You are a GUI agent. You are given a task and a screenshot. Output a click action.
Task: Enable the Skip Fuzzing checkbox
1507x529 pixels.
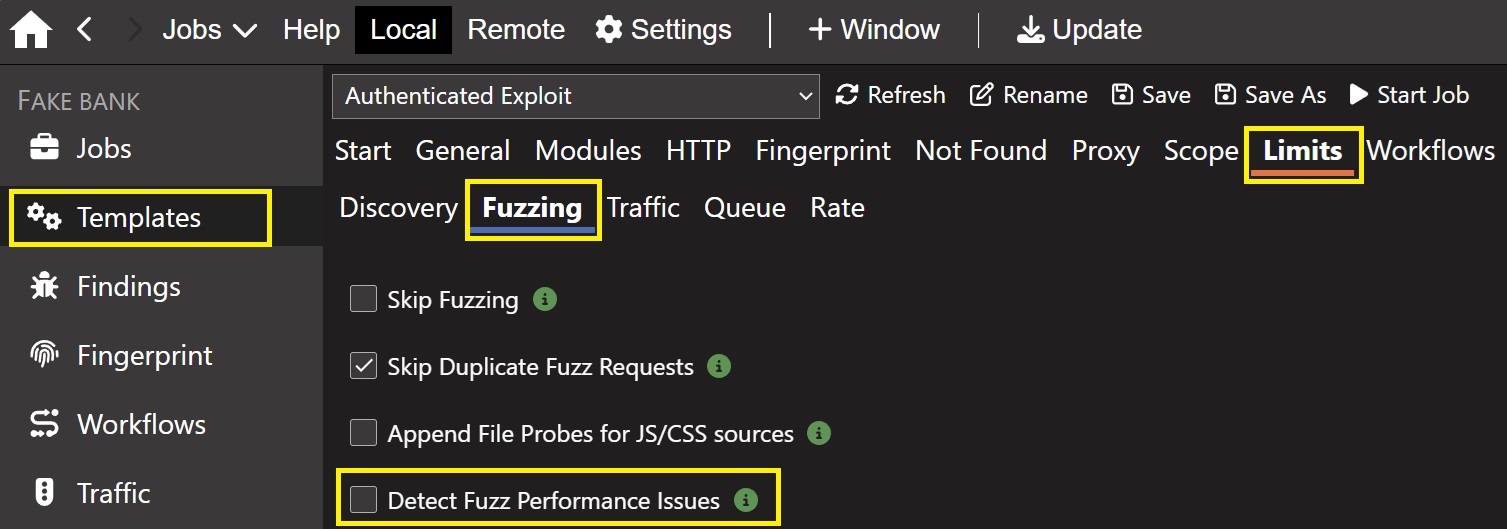tap(363, 299)
